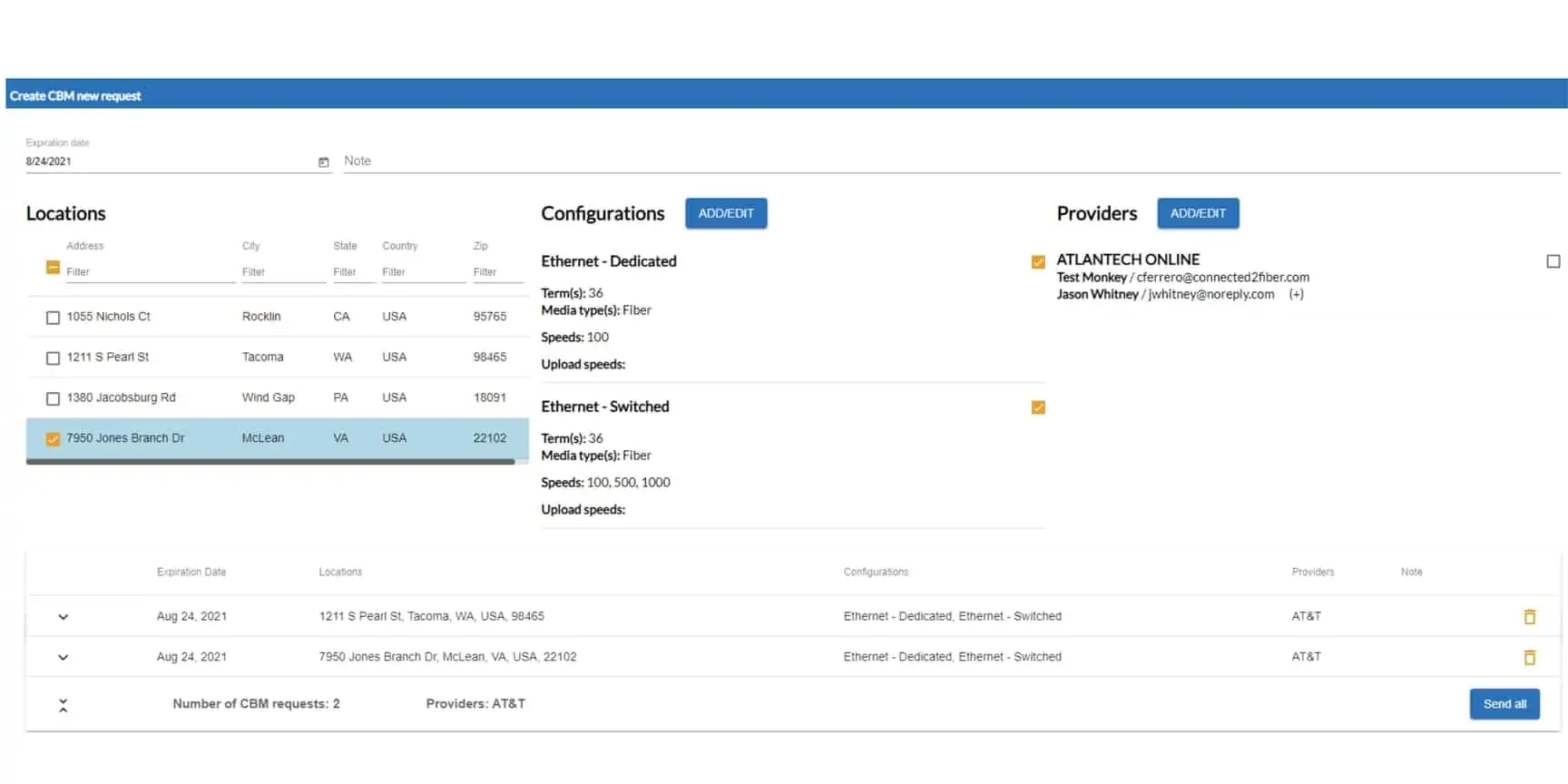Click Speeds: 100, 500, 1000 text
Viewport: 1568px width, 784px height.
605,483
